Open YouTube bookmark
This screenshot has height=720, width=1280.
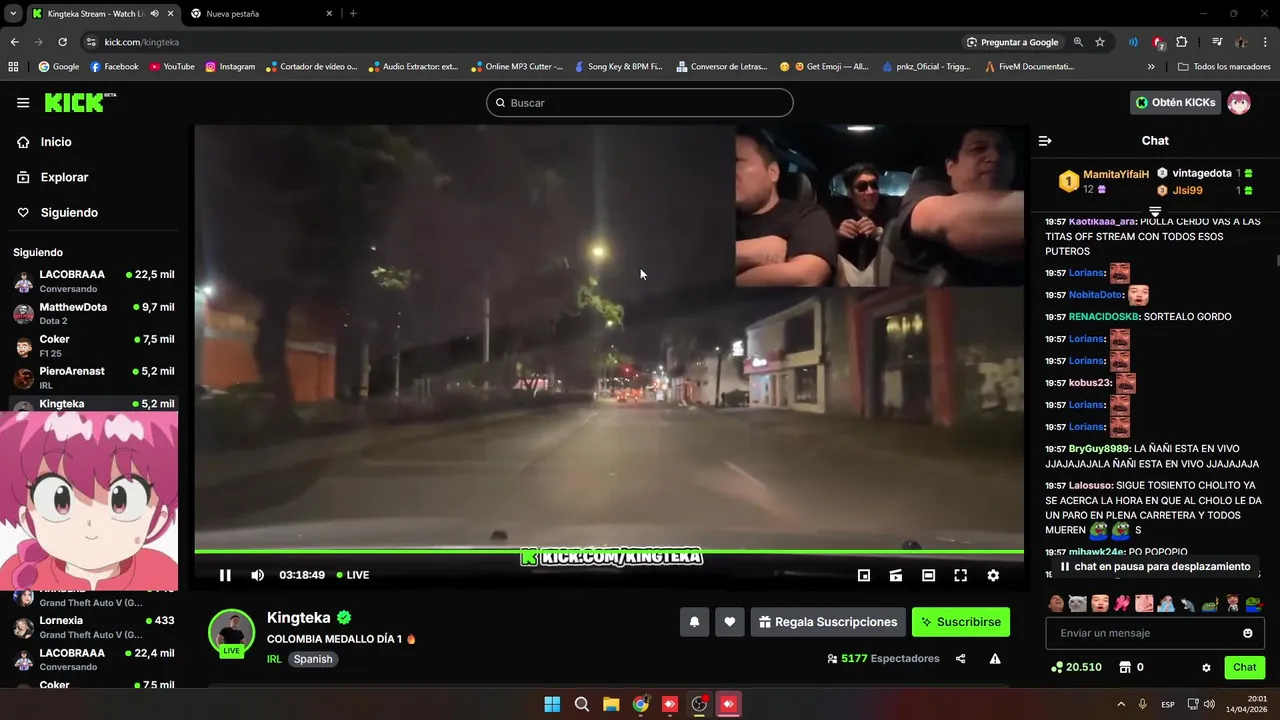tap(172, 67)
